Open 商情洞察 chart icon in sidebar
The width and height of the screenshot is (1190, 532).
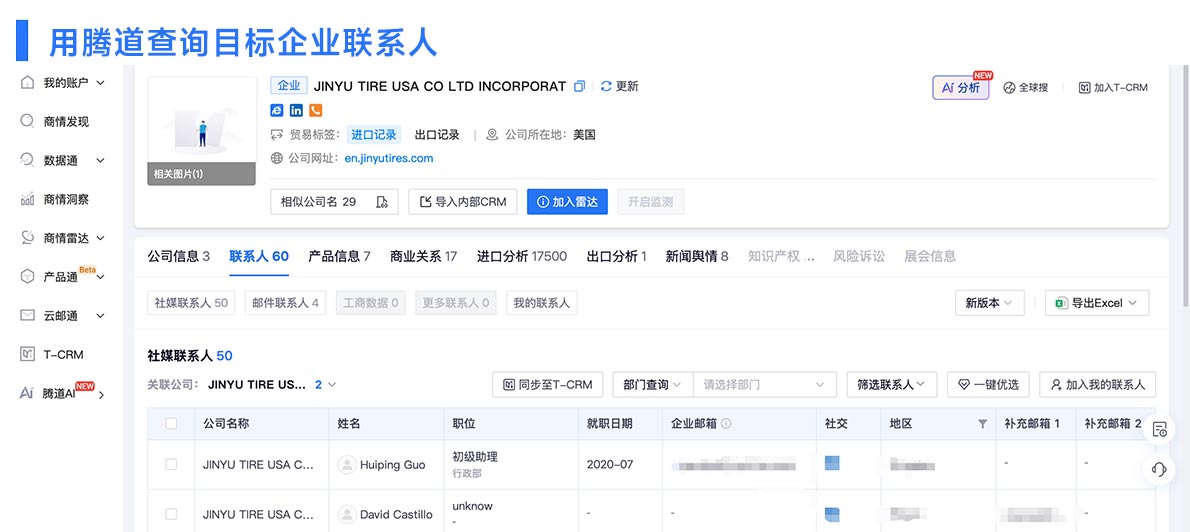(27, 200)
